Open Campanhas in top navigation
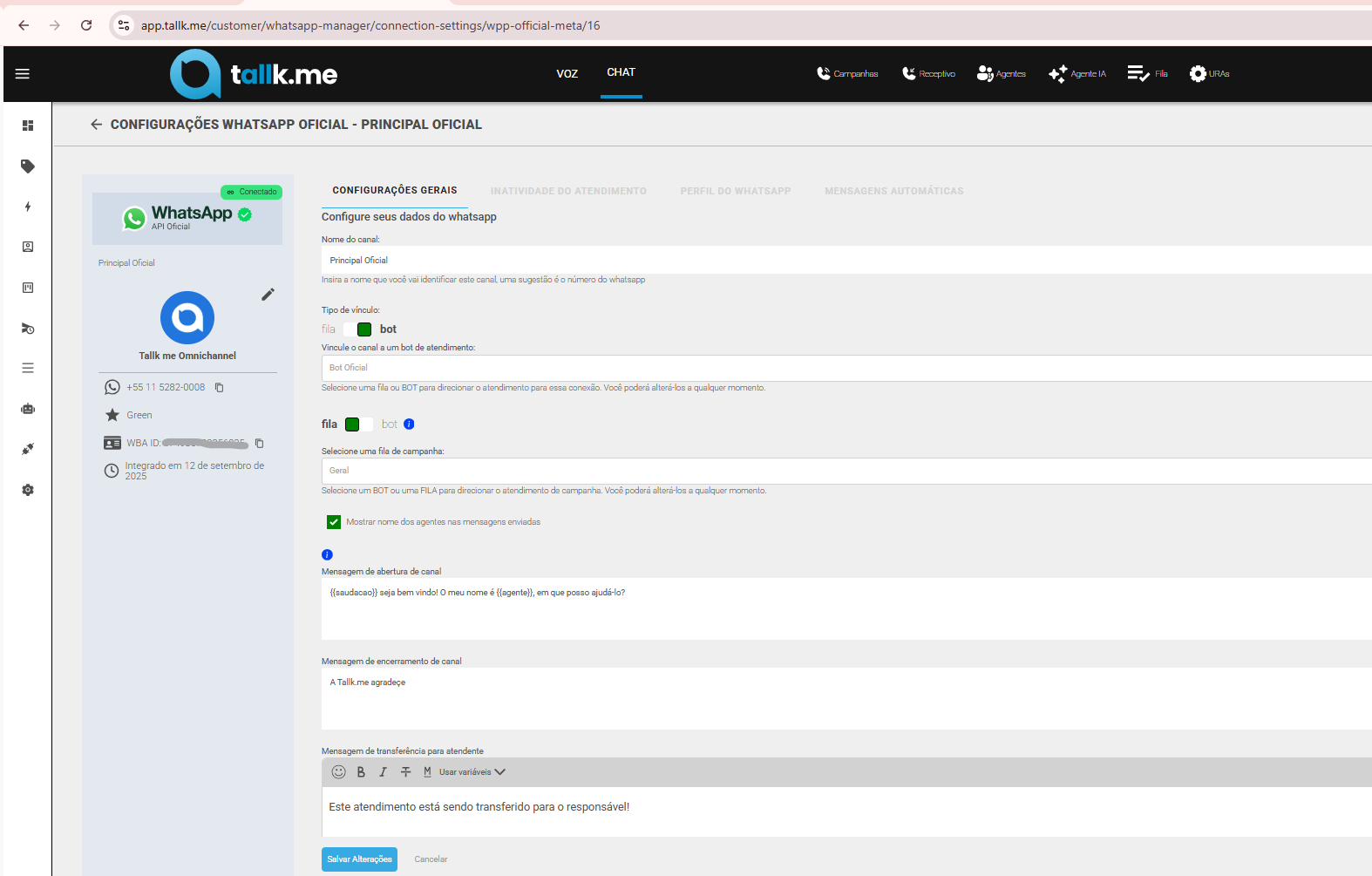 pos(847,74)
